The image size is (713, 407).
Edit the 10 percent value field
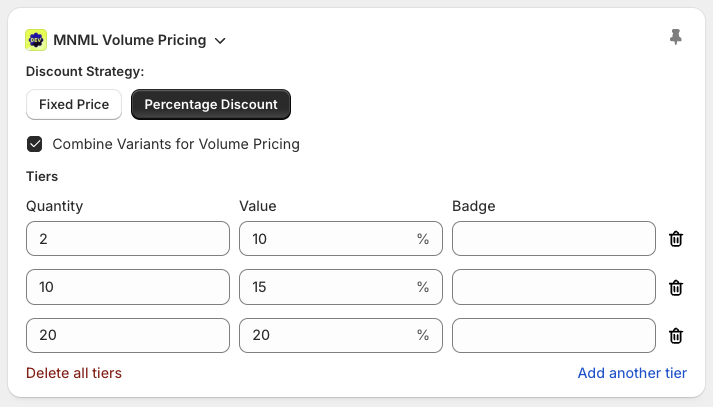click(x=325, y=239)
